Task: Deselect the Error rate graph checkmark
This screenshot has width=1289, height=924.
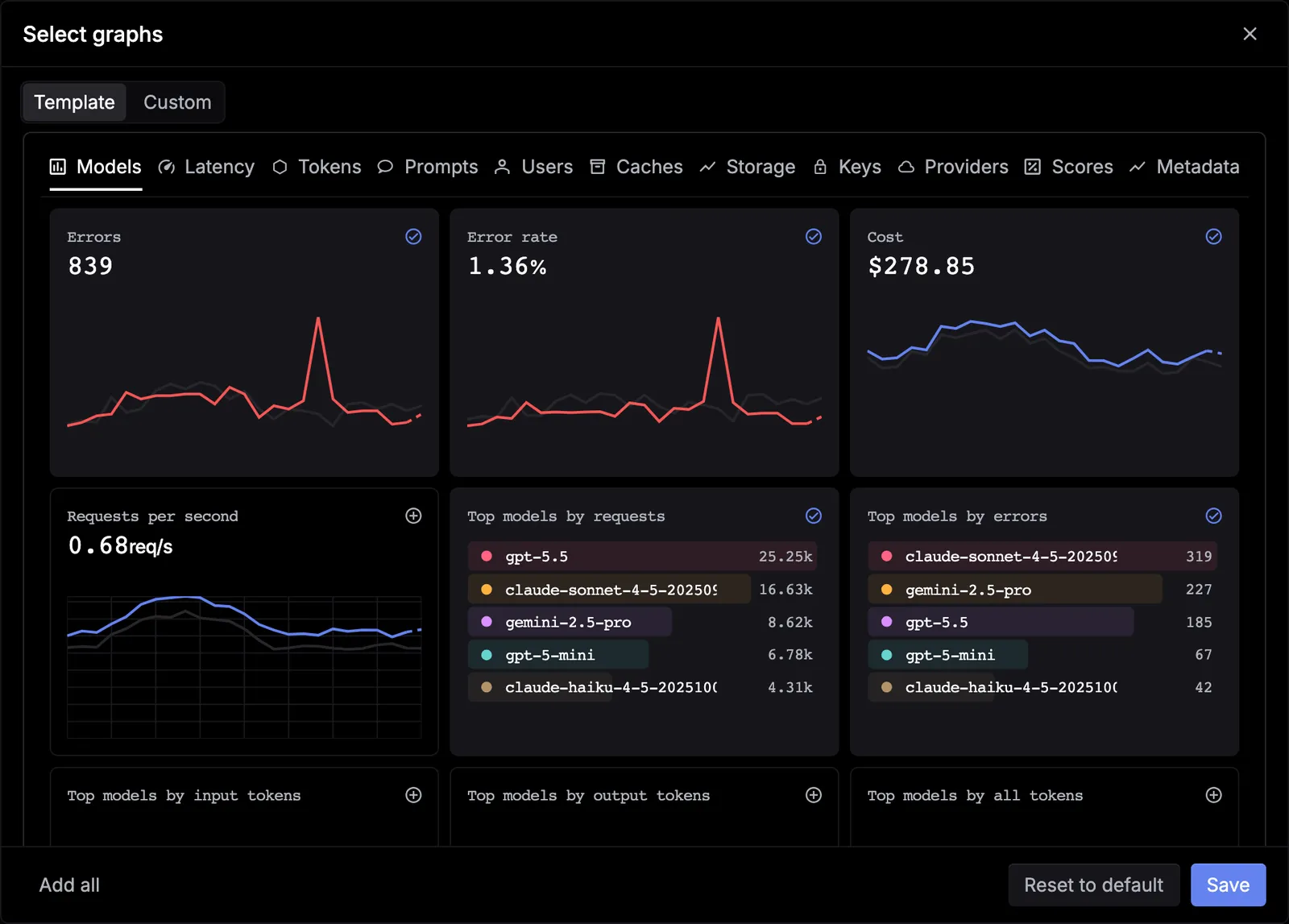Action: 814,236
